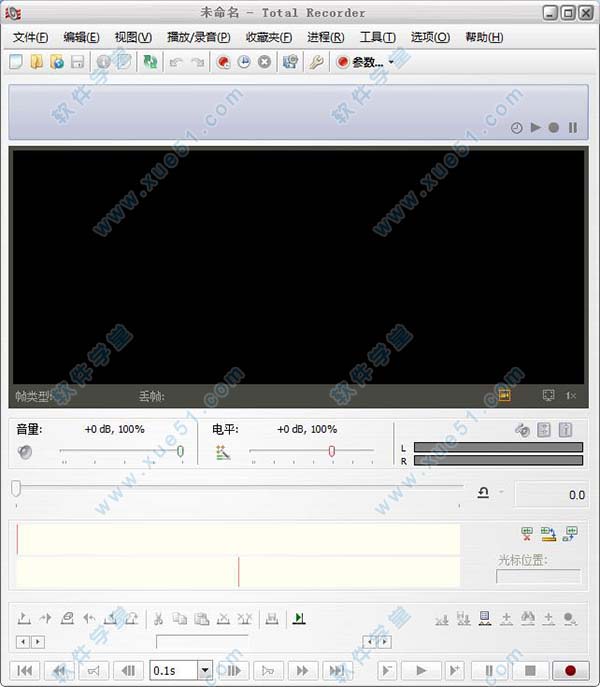Click the 1x video zoom indicator
600x687 pixels.
click(x=571, y=396)
